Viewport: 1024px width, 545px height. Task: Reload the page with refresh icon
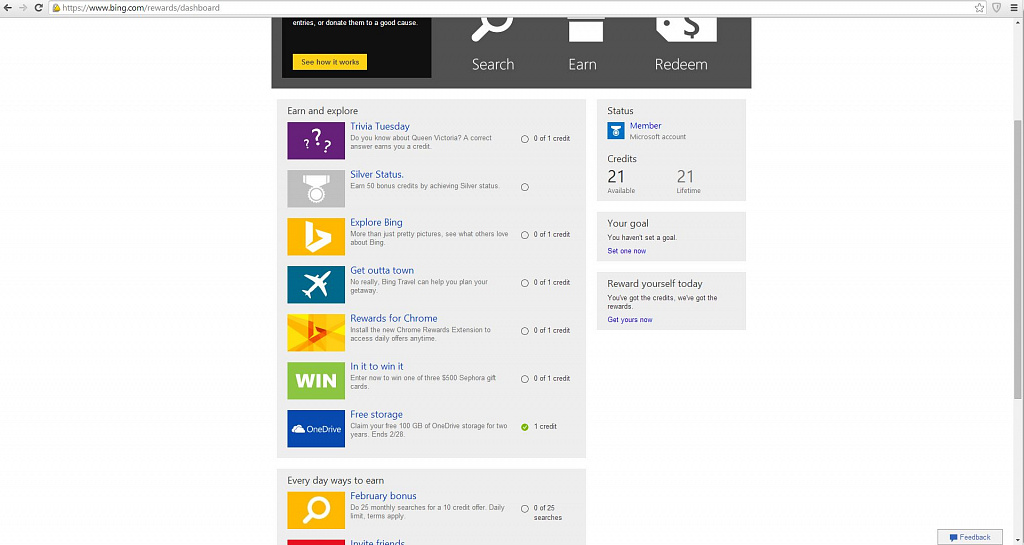(x=39, y=8)
